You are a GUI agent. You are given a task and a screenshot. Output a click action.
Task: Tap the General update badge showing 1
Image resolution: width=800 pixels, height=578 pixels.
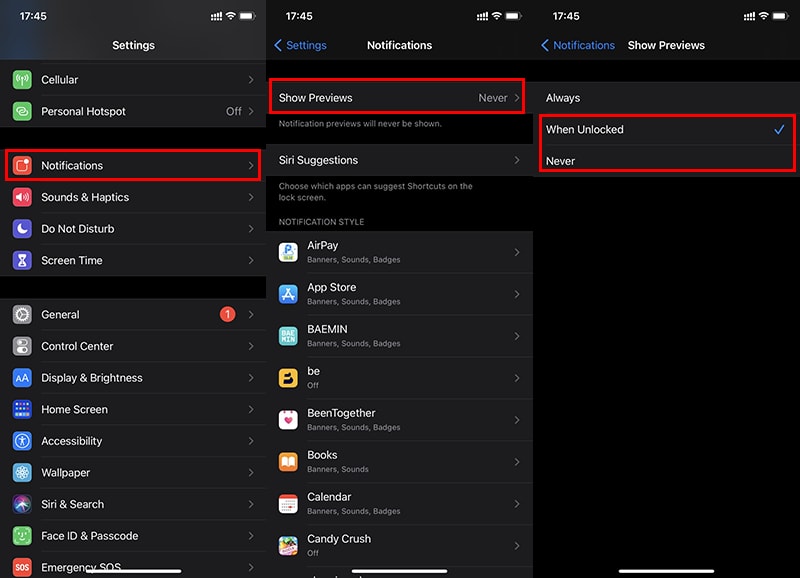(228, 314)
